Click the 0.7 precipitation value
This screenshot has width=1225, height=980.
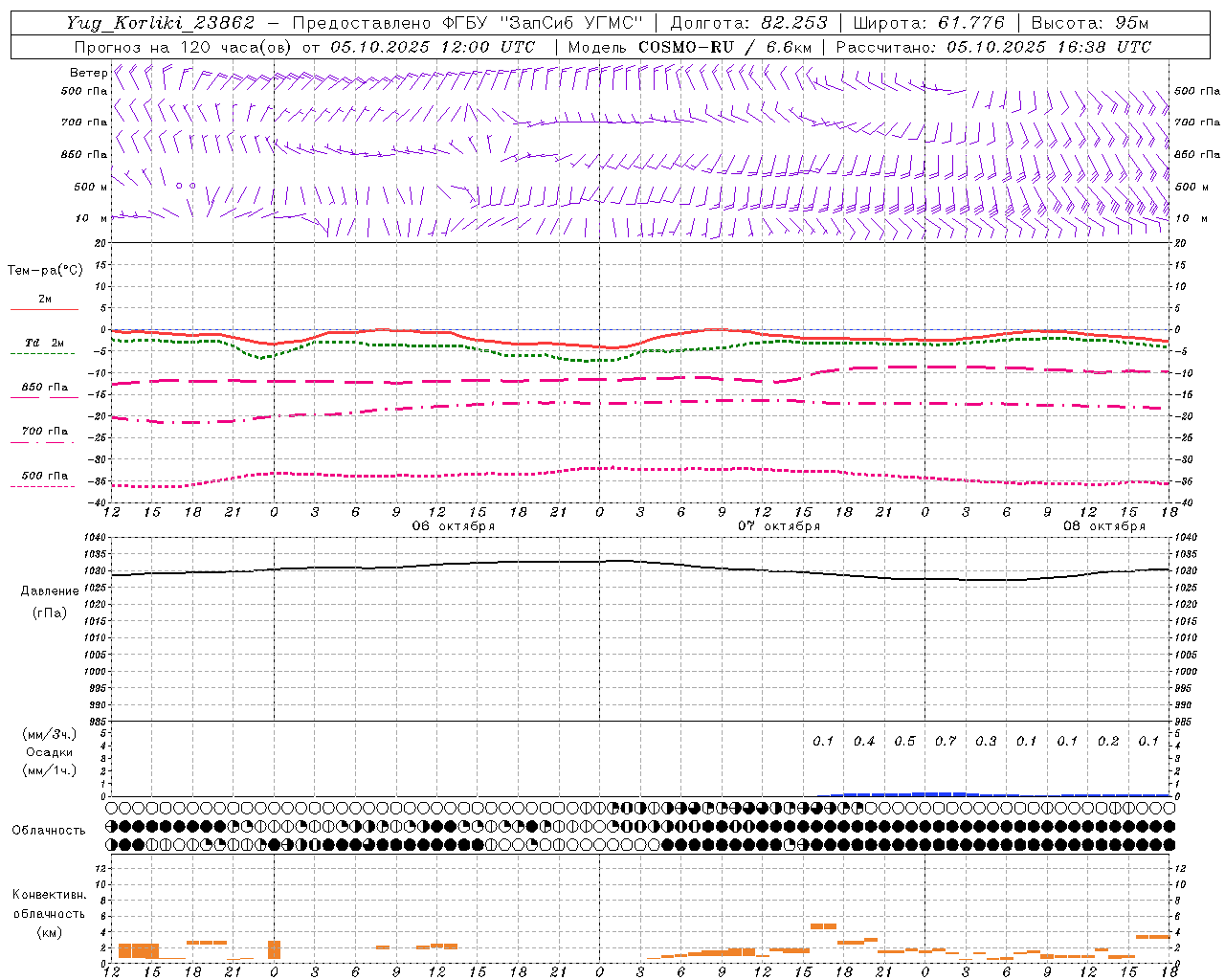point(946,742)
